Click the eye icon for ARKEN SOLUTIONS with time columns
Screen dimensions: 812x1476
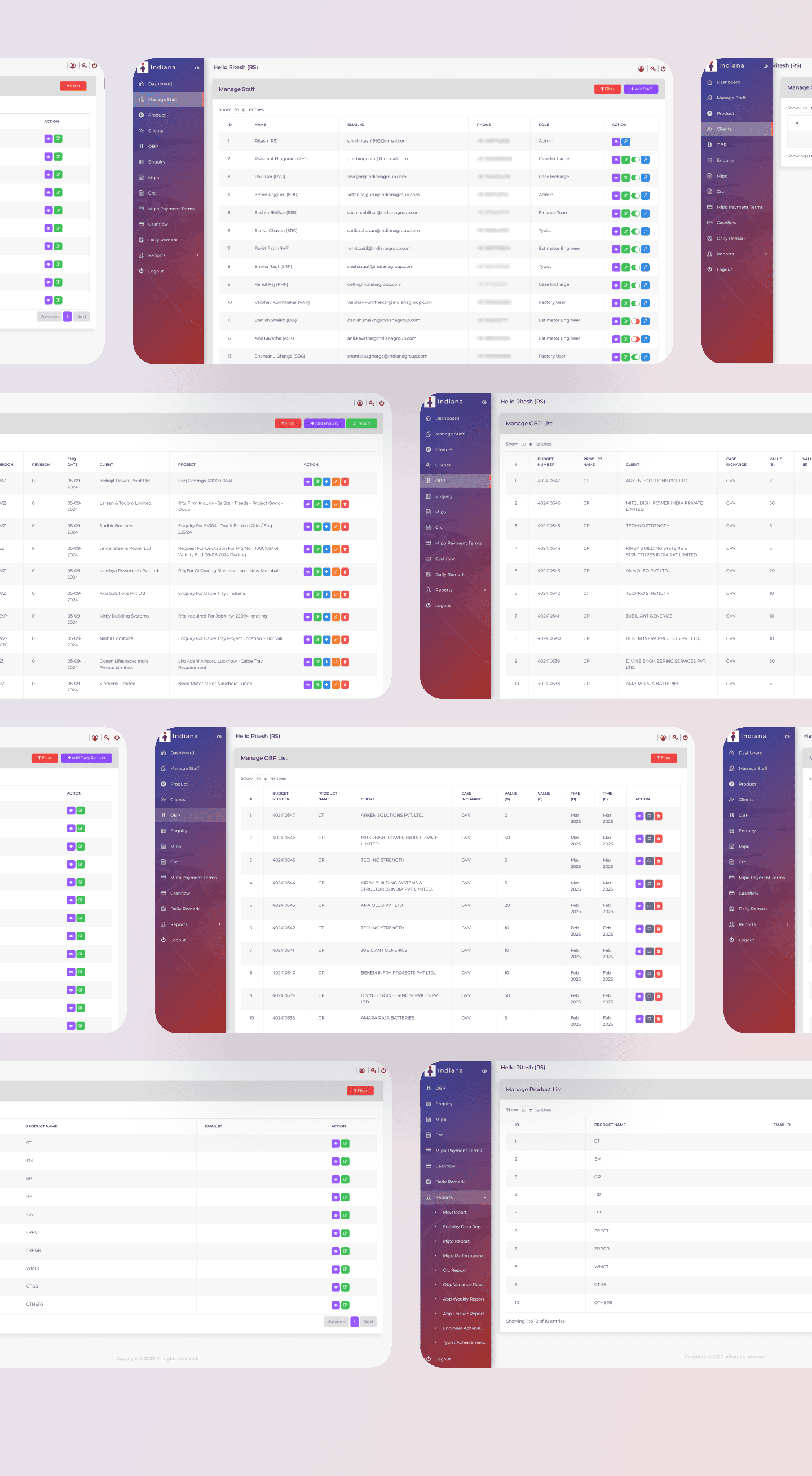pos(639,816)
